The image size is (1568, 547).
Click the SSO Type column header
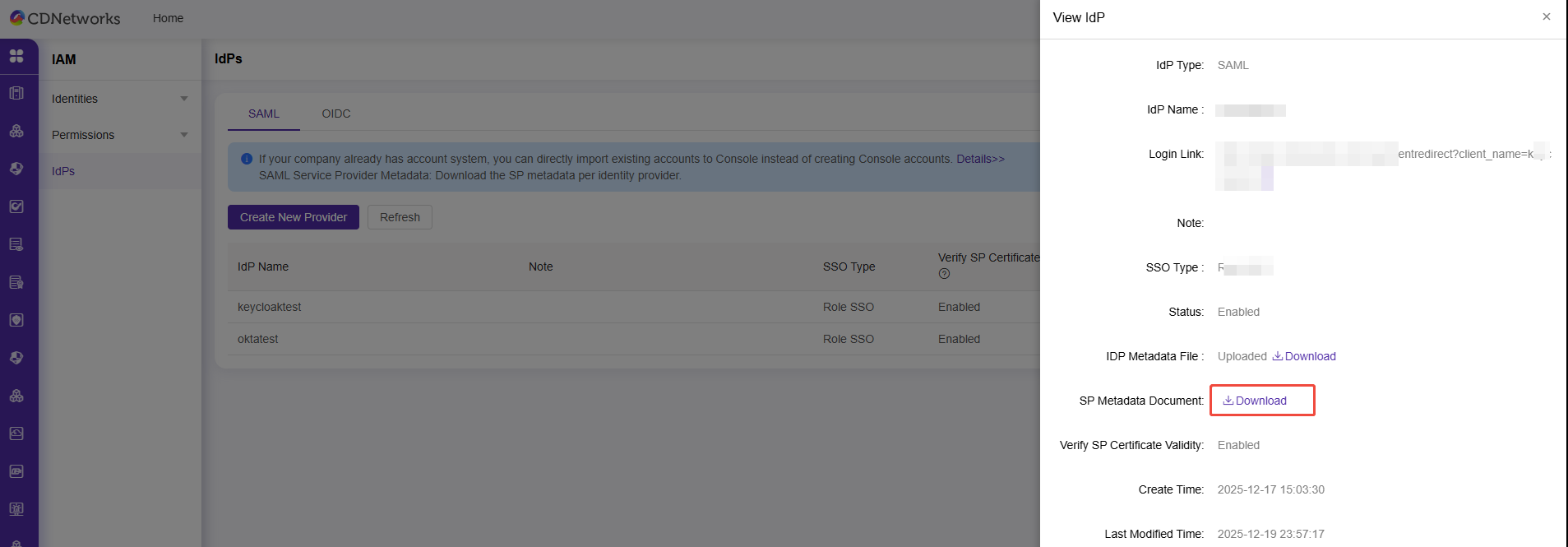(x=849, y=267)
